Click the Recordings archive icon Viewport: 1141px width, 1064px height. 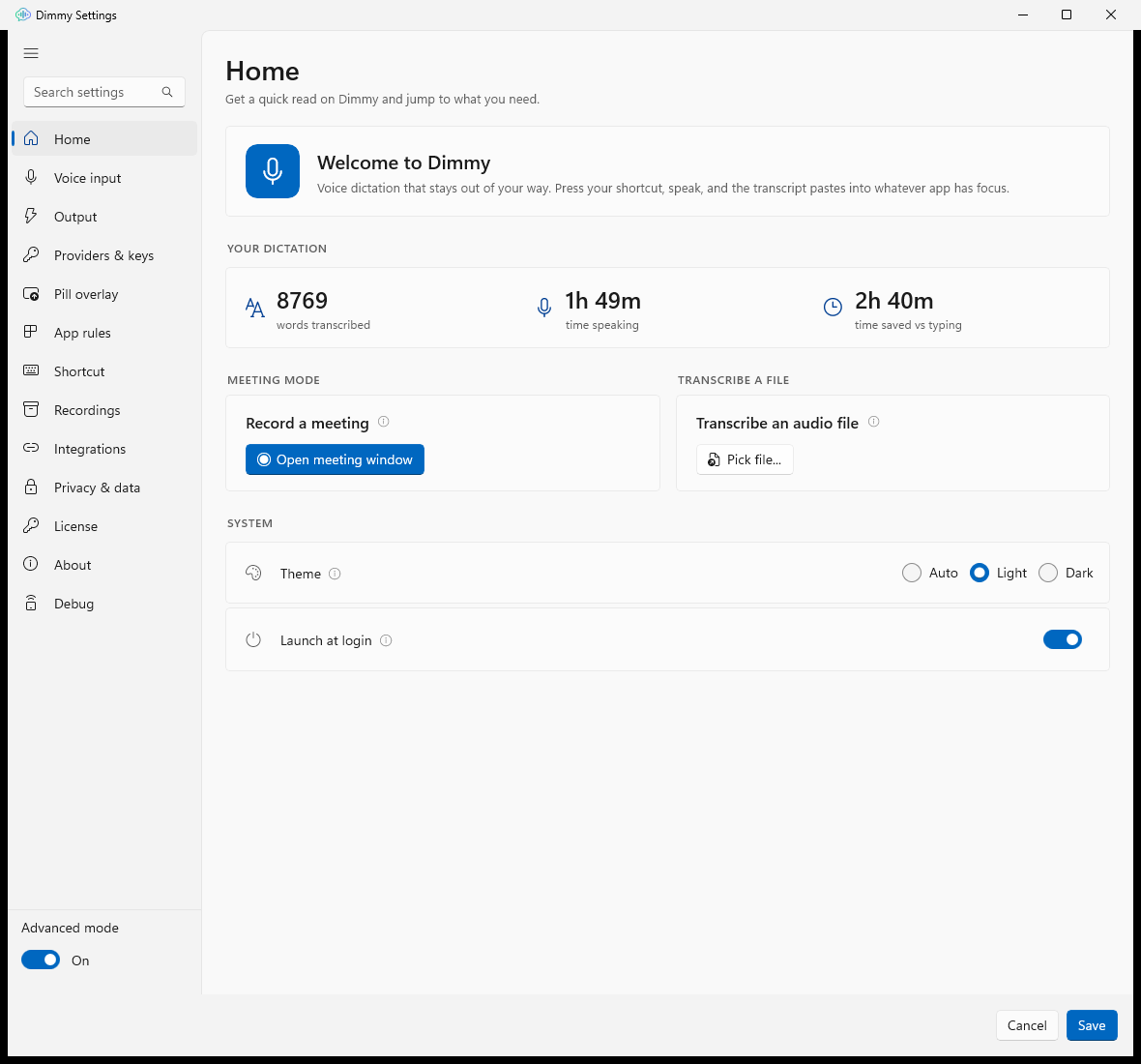31,409
